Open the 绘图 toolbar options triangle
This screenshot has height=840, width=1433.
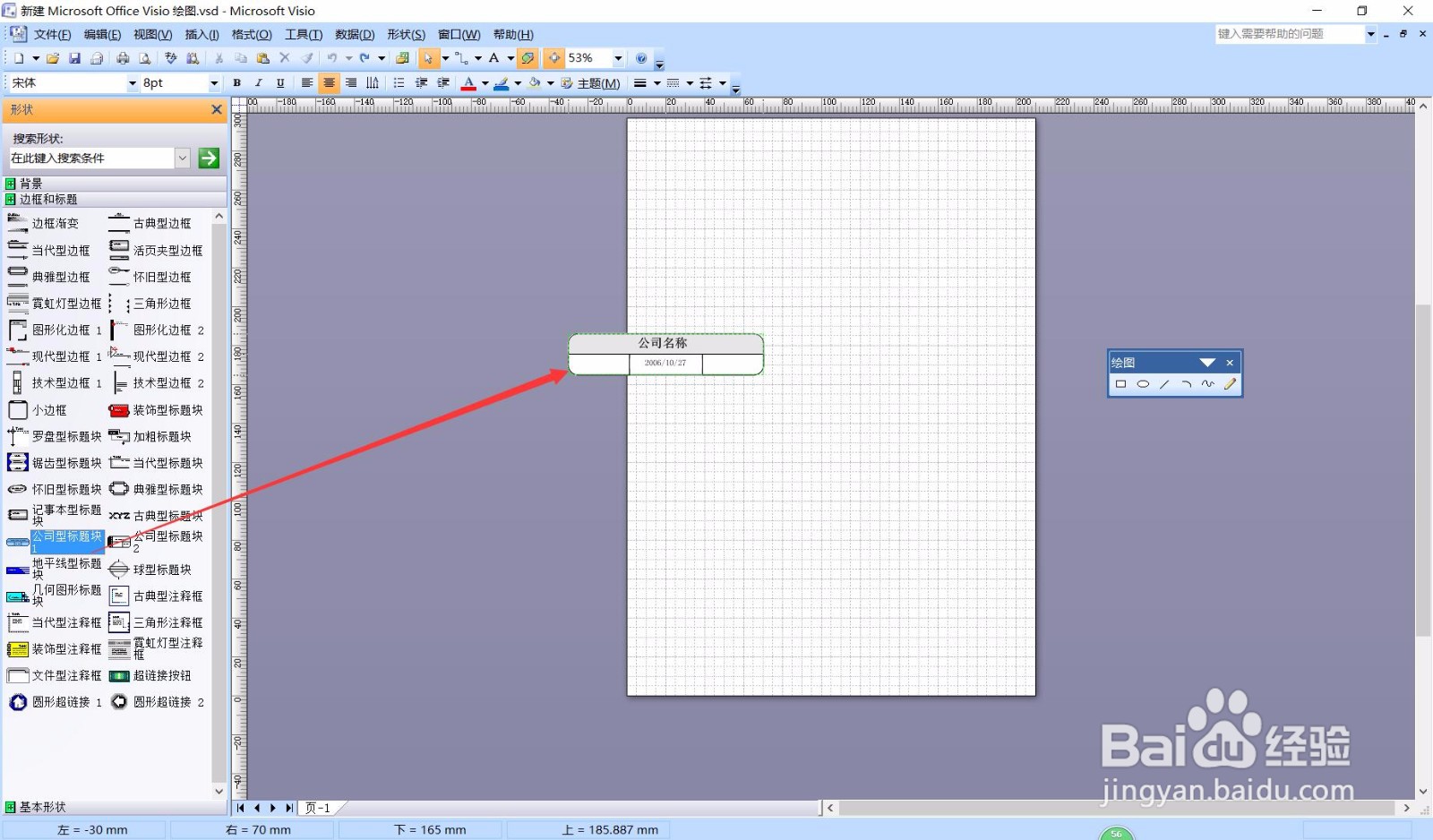point(1207,363)
